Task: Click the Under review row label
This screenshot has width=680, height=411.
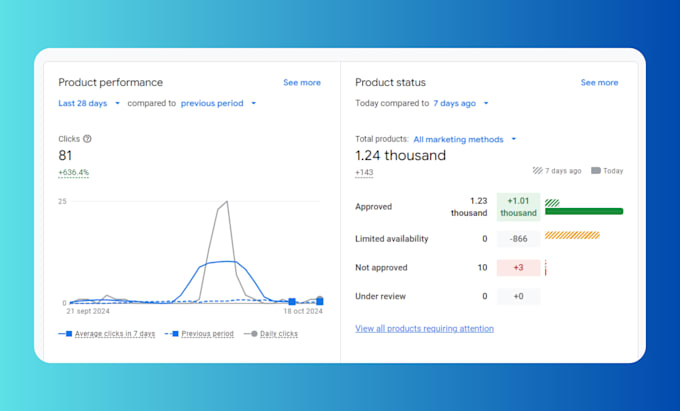Action: [x=380, y=297]
